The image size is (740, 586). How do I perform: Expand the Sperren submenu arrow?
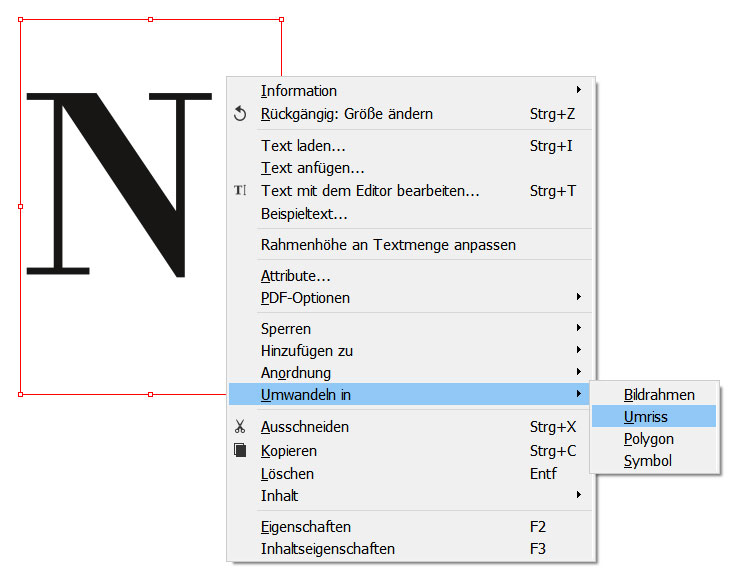579,329
